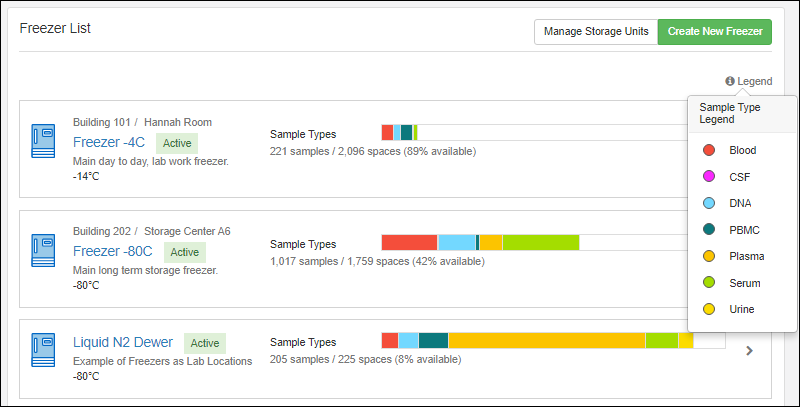Click the Blood red legend dot

709,150
